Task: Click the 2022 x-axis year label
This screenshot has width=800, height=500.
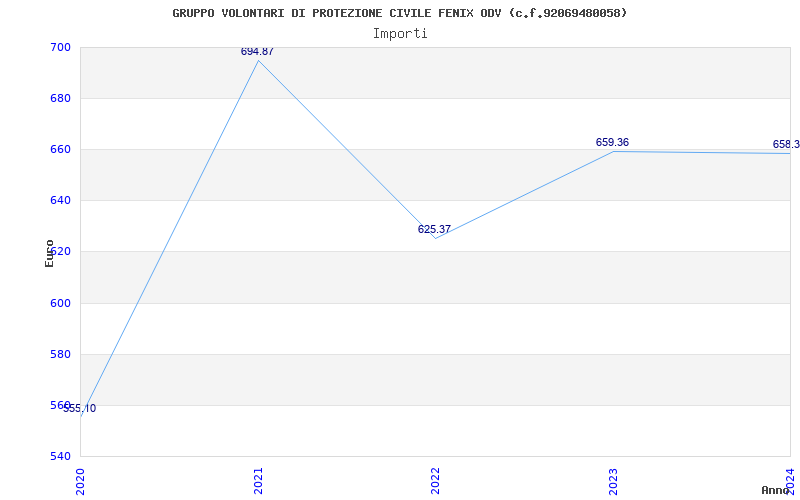Action: 435,481
